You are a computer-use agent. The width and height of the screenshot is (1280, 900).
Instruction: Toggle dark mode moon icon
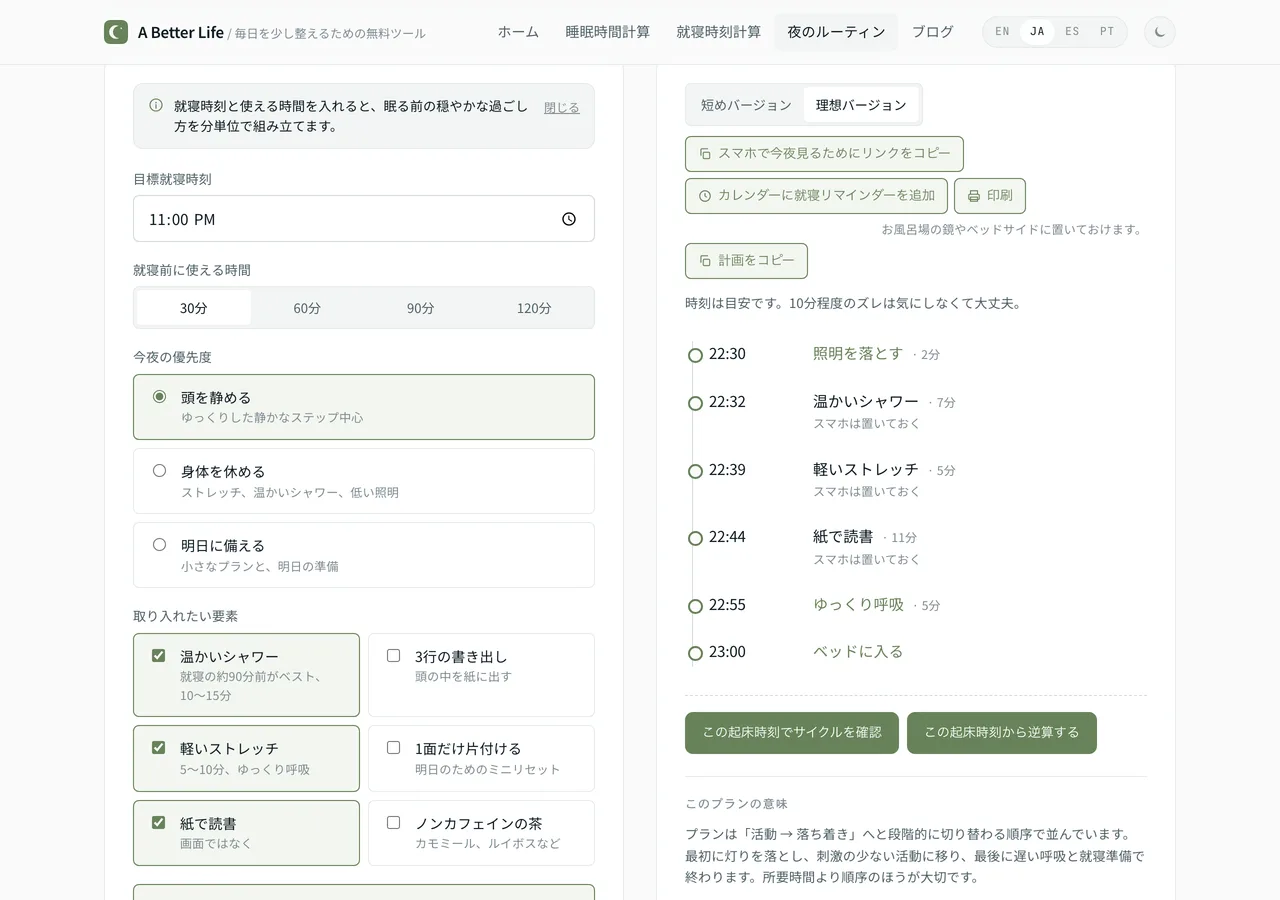pos(1160,32)
